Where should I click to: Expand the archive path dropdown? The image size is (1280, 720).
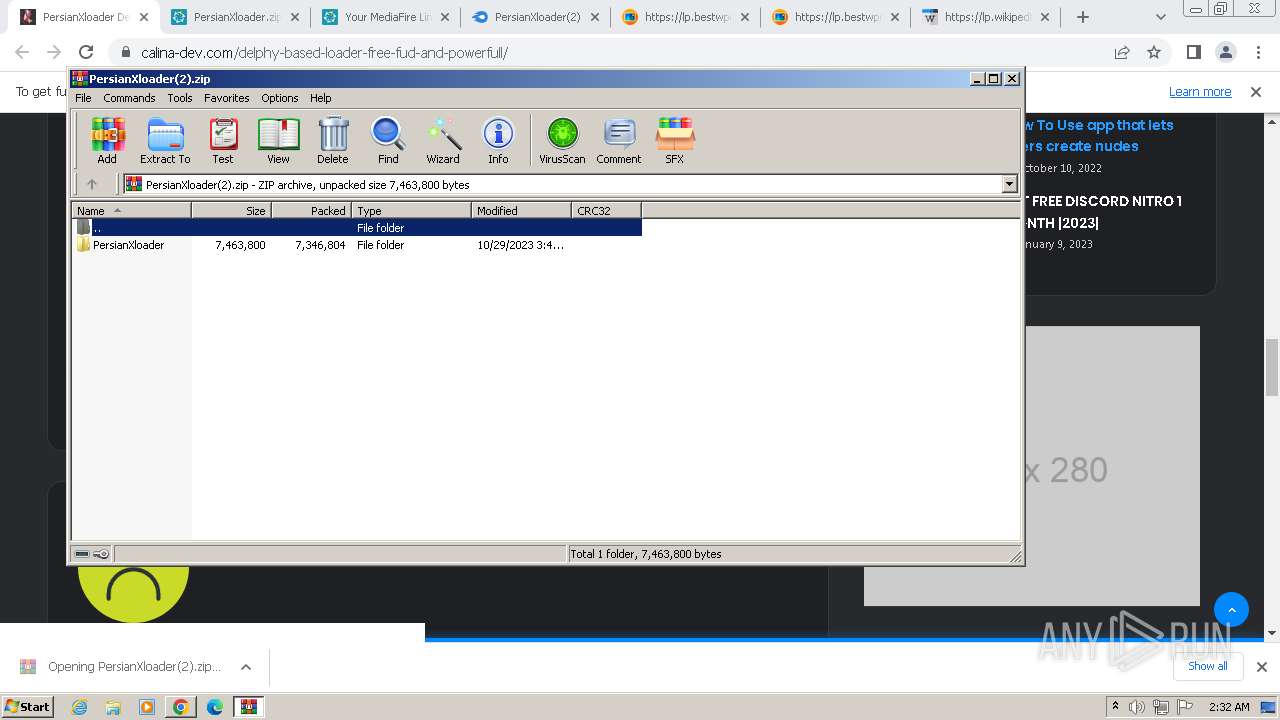1009,184
